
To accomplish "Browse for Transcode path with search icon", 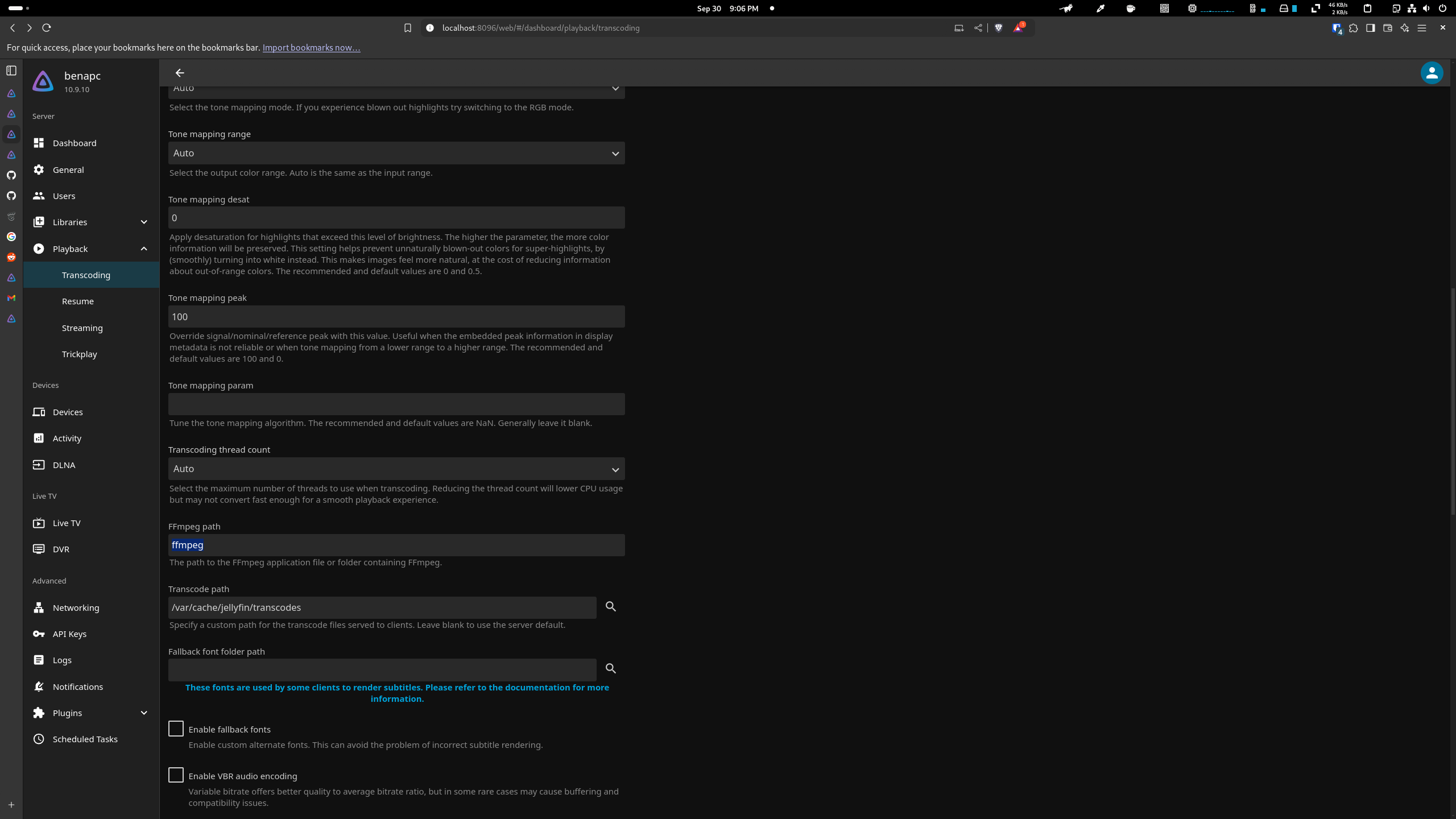I will coord(611,607).
